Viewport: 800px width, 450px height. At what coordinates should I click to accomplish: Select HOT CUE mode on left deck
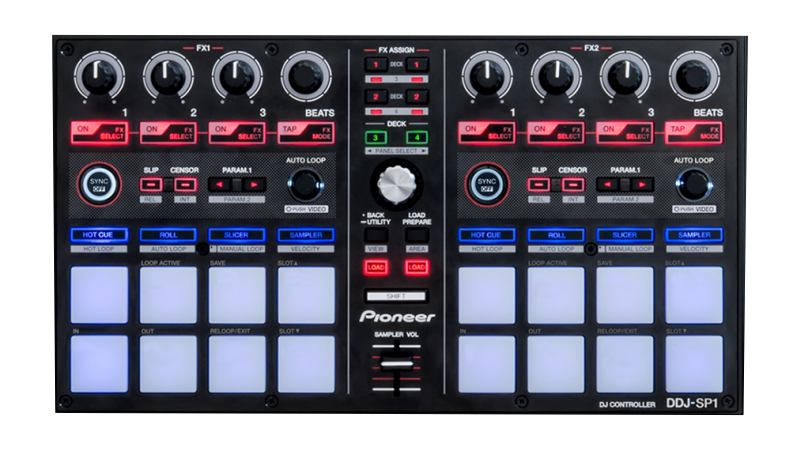click(98, 235)
